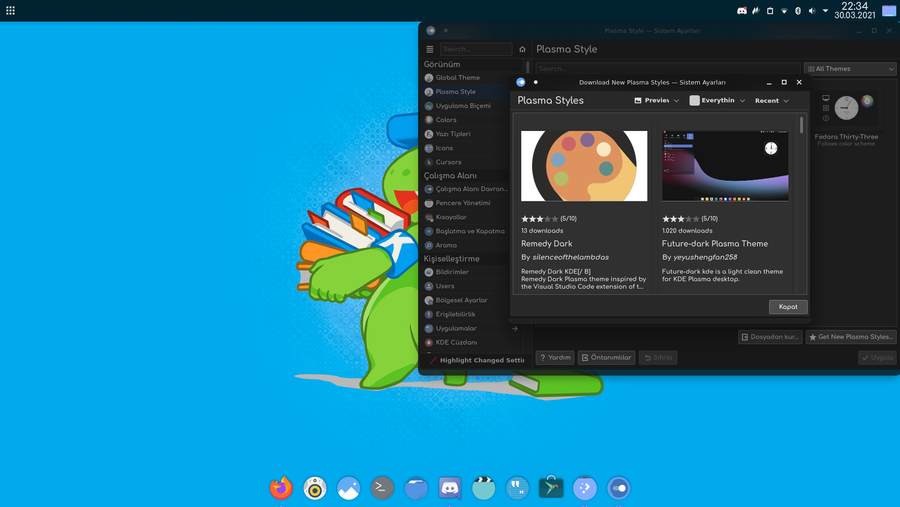Screen dimensions: 900x507
Task: Open the Recent sort order dropdown
Action: click(772, 101)
